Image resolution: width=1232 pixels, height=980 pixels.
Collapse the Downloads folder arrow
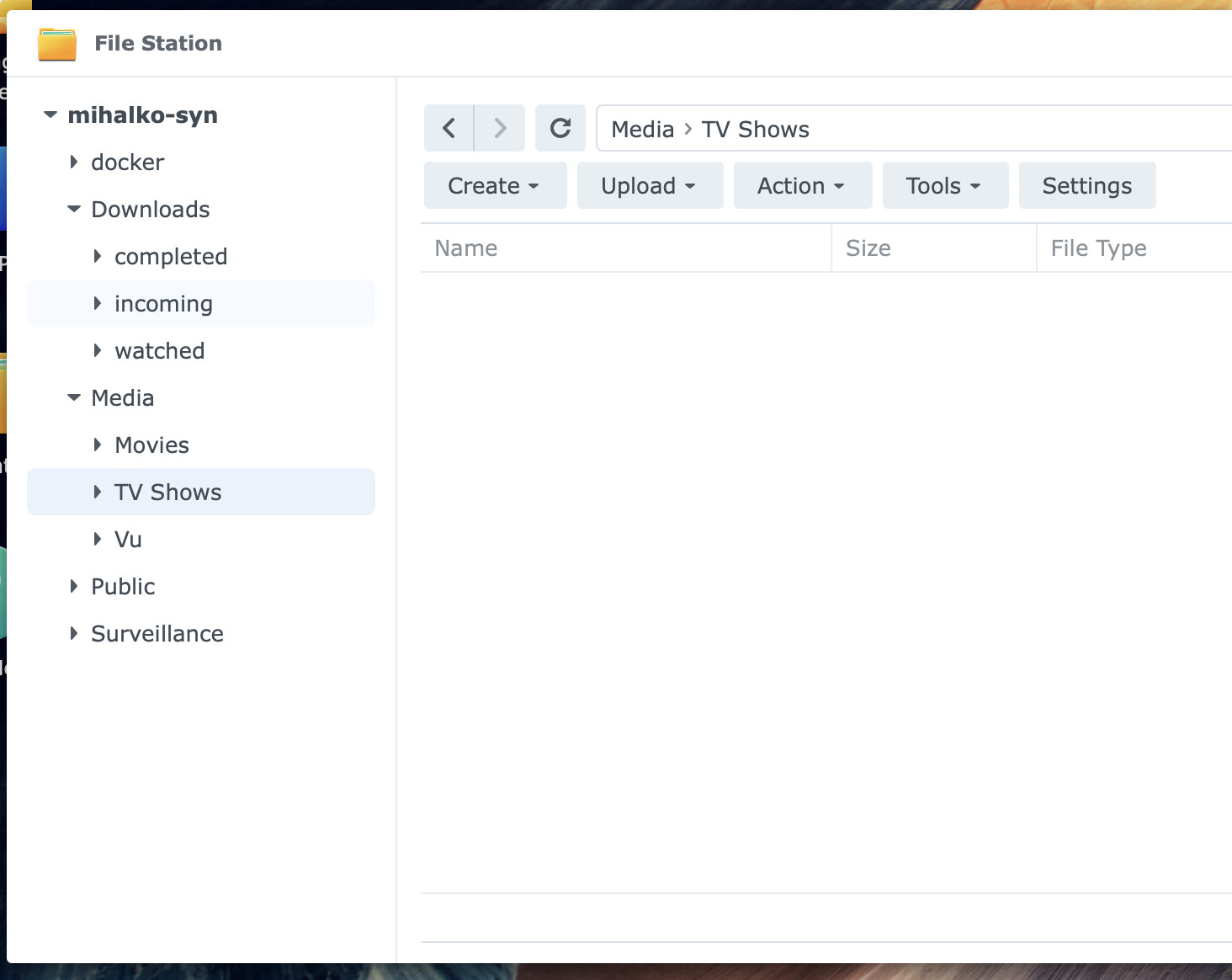[x=74, y=209]
